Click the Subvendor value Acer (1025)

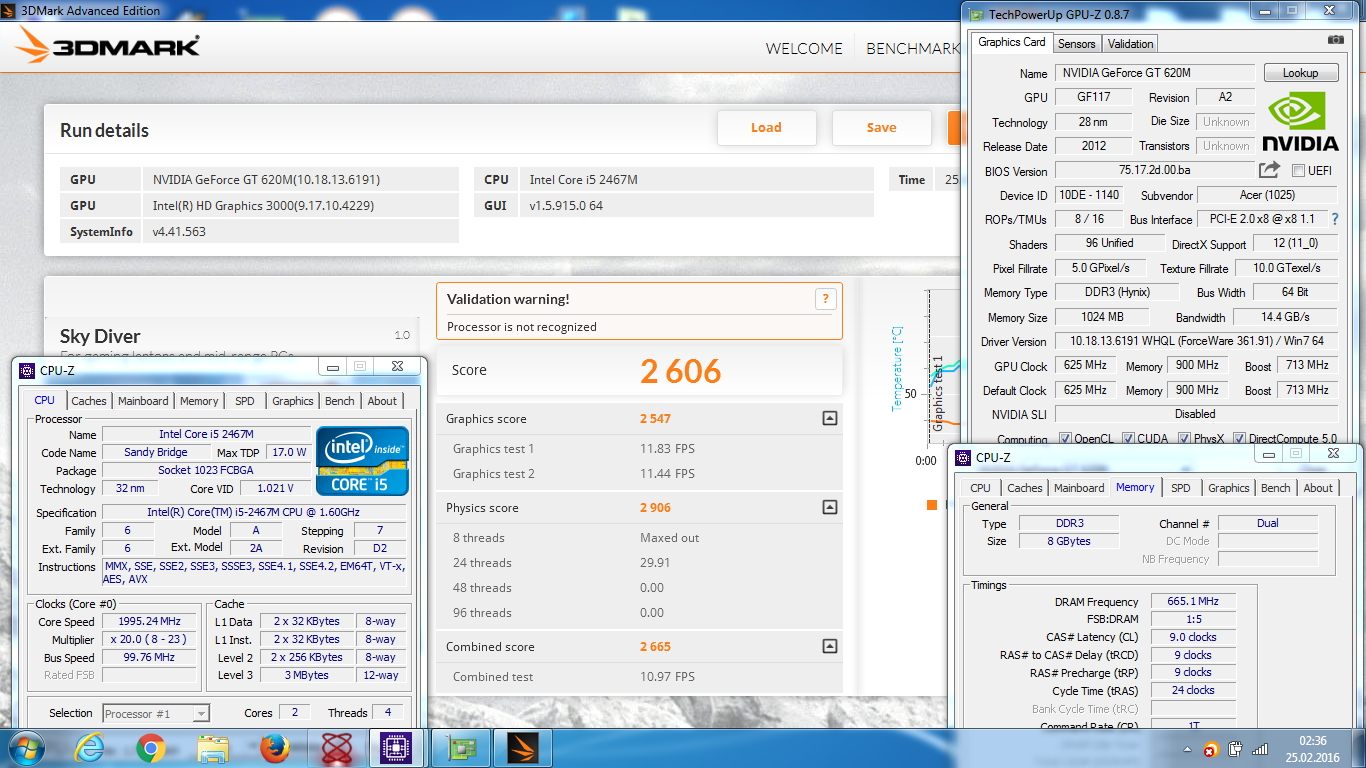tap(1267, 195)
